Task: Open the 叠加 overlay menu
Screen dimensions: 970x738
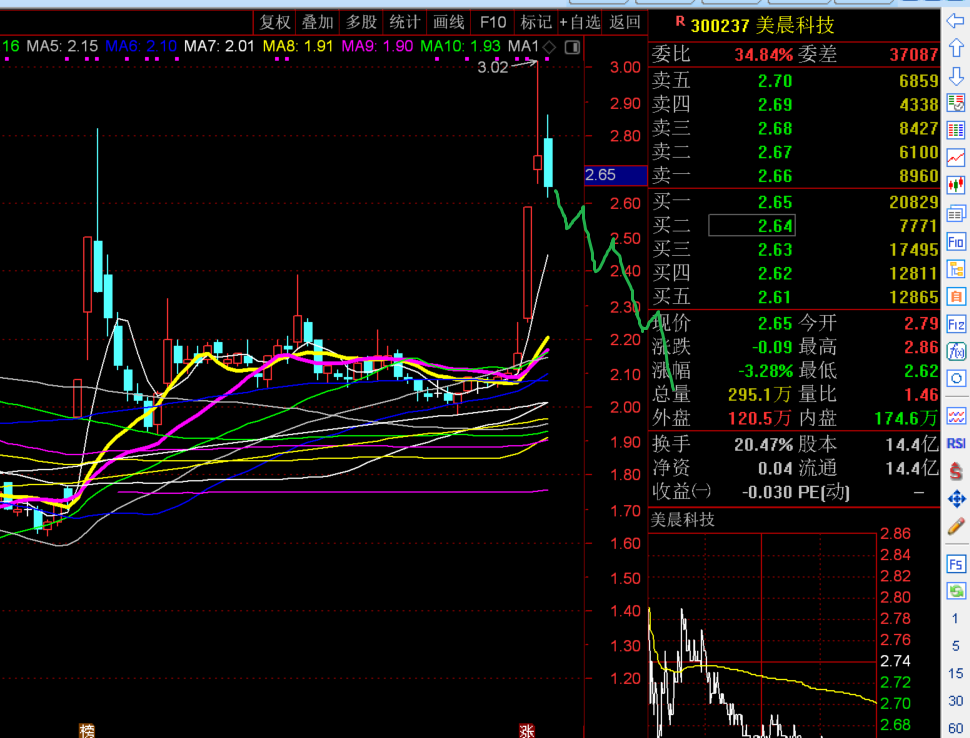Action: point(318,23)
